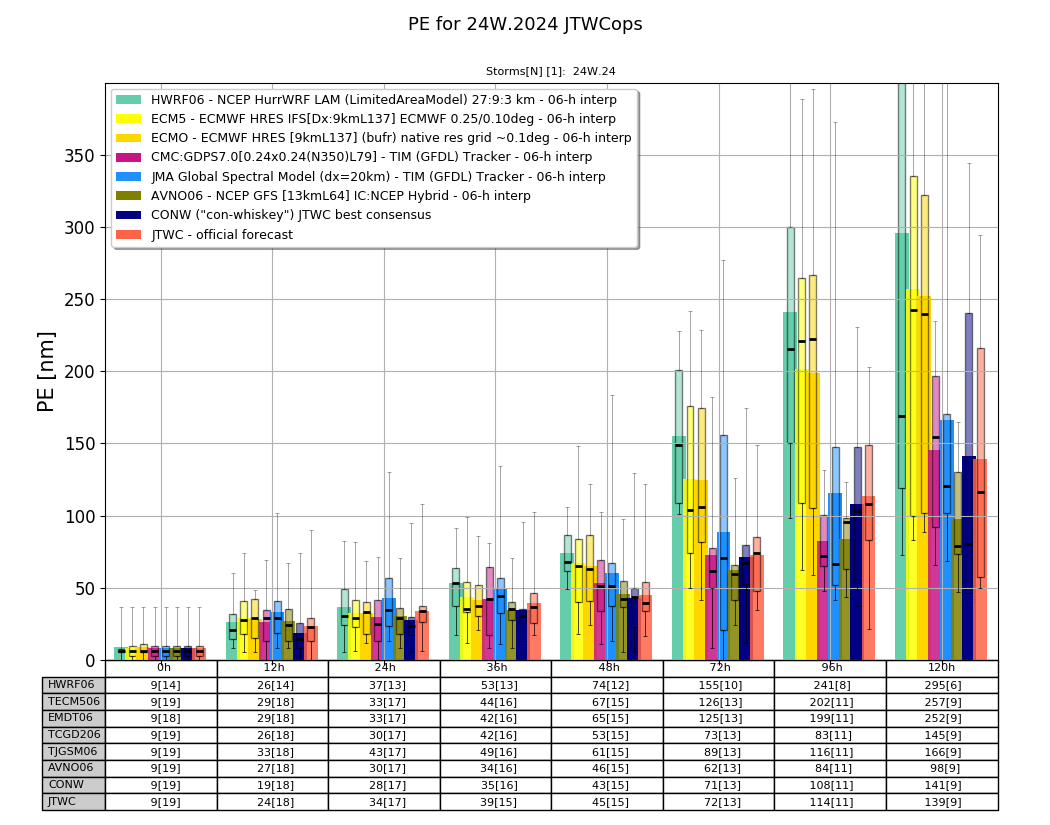
Task: Click the 72h column header
Action: tap(719, 668)
